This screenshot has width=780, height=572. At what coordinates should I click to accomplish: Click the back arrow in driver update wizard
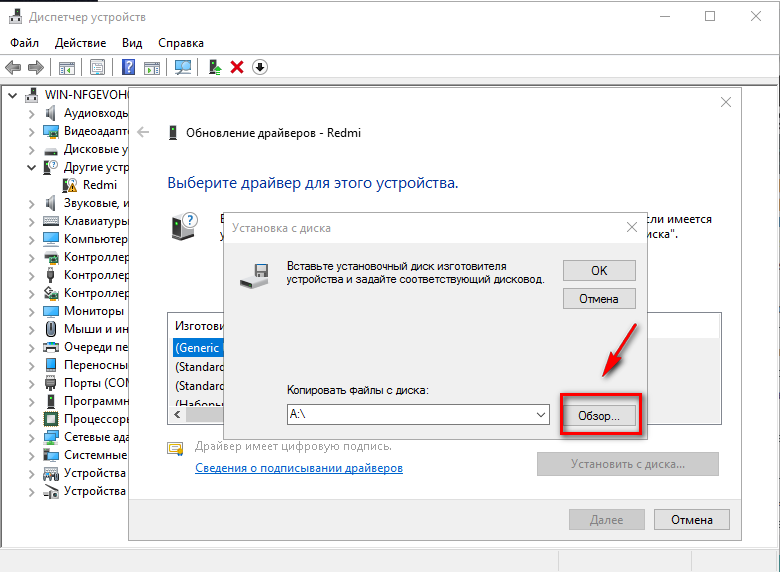pyautogui.click(x=144, y=132)
